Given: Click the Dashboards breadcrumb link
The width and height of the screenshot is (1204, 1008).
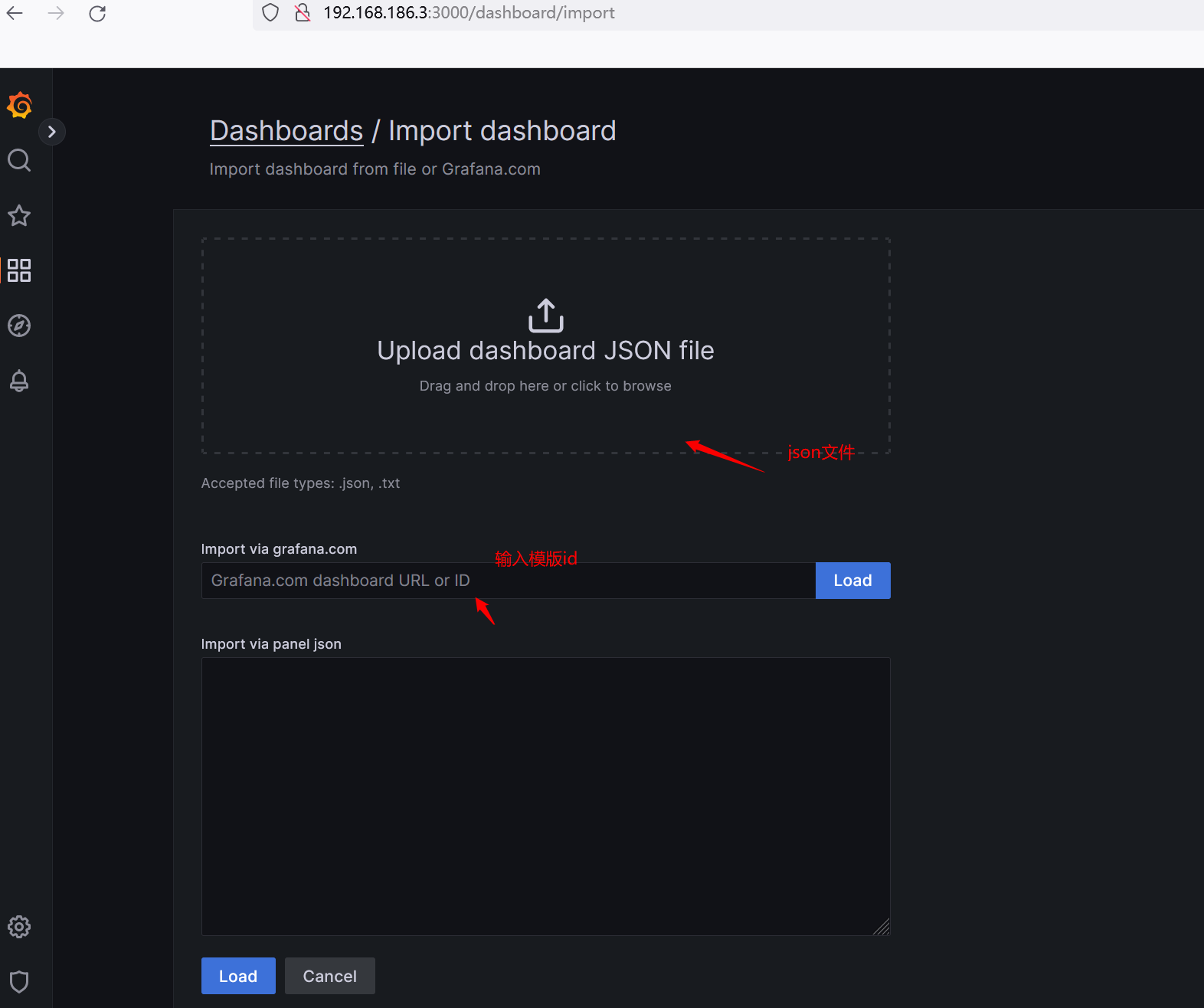Looking at the screenshot, I should (286, 131).
